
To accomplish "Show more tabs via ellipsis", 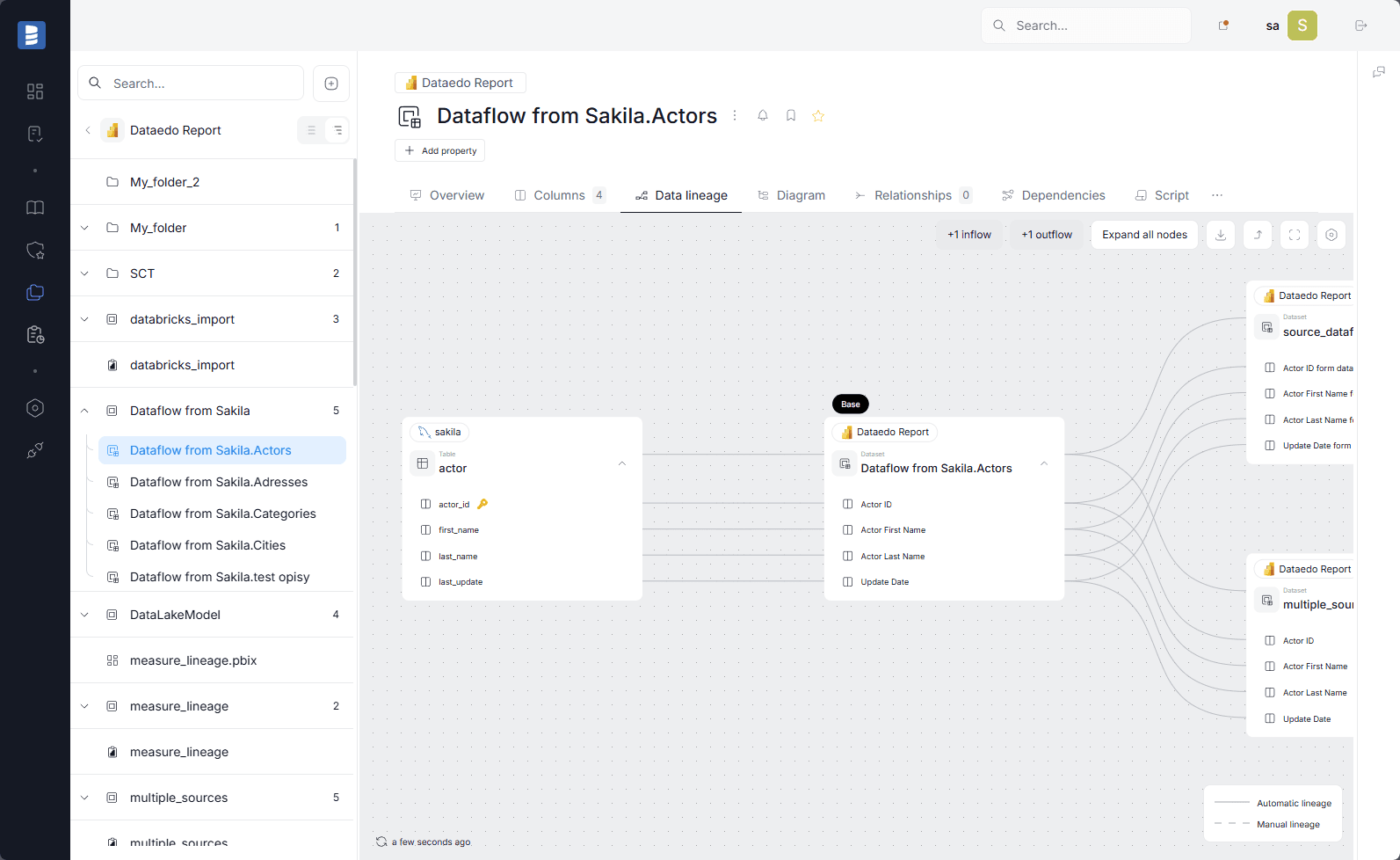I will coord(1217,195).
